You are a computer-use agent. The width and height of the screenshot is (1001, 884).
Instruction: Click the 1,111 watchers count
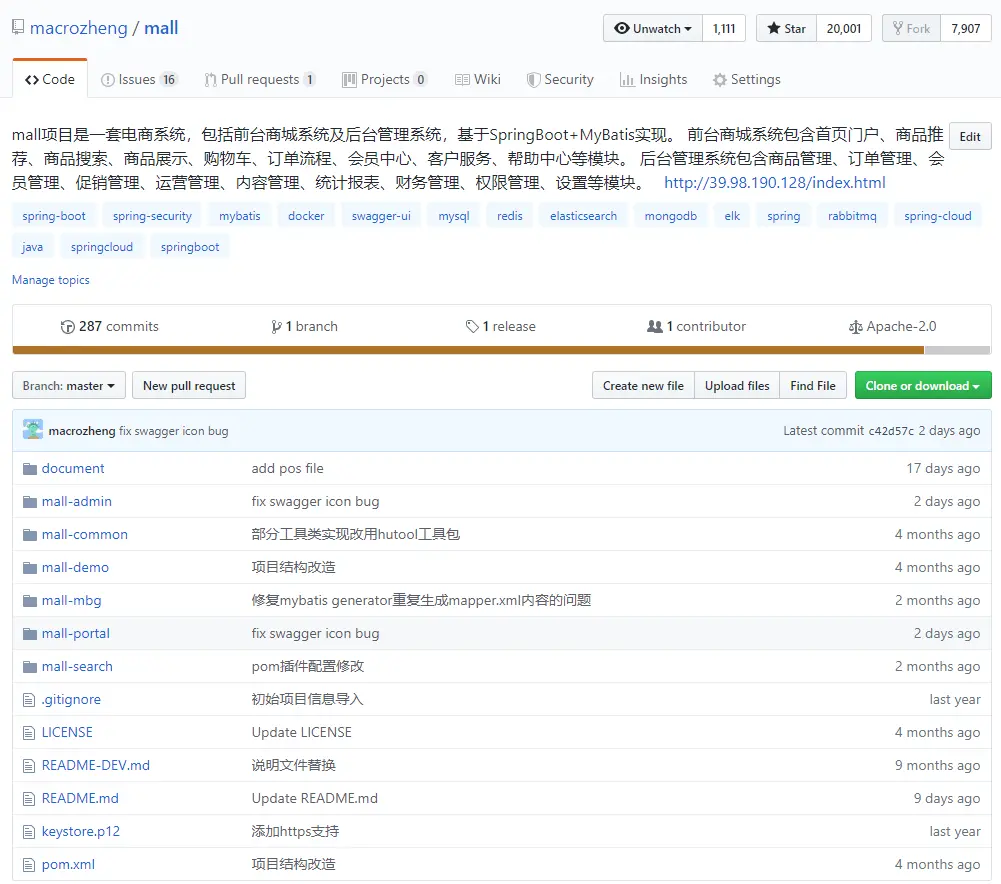pyautogui.click(x=724, y=28)
